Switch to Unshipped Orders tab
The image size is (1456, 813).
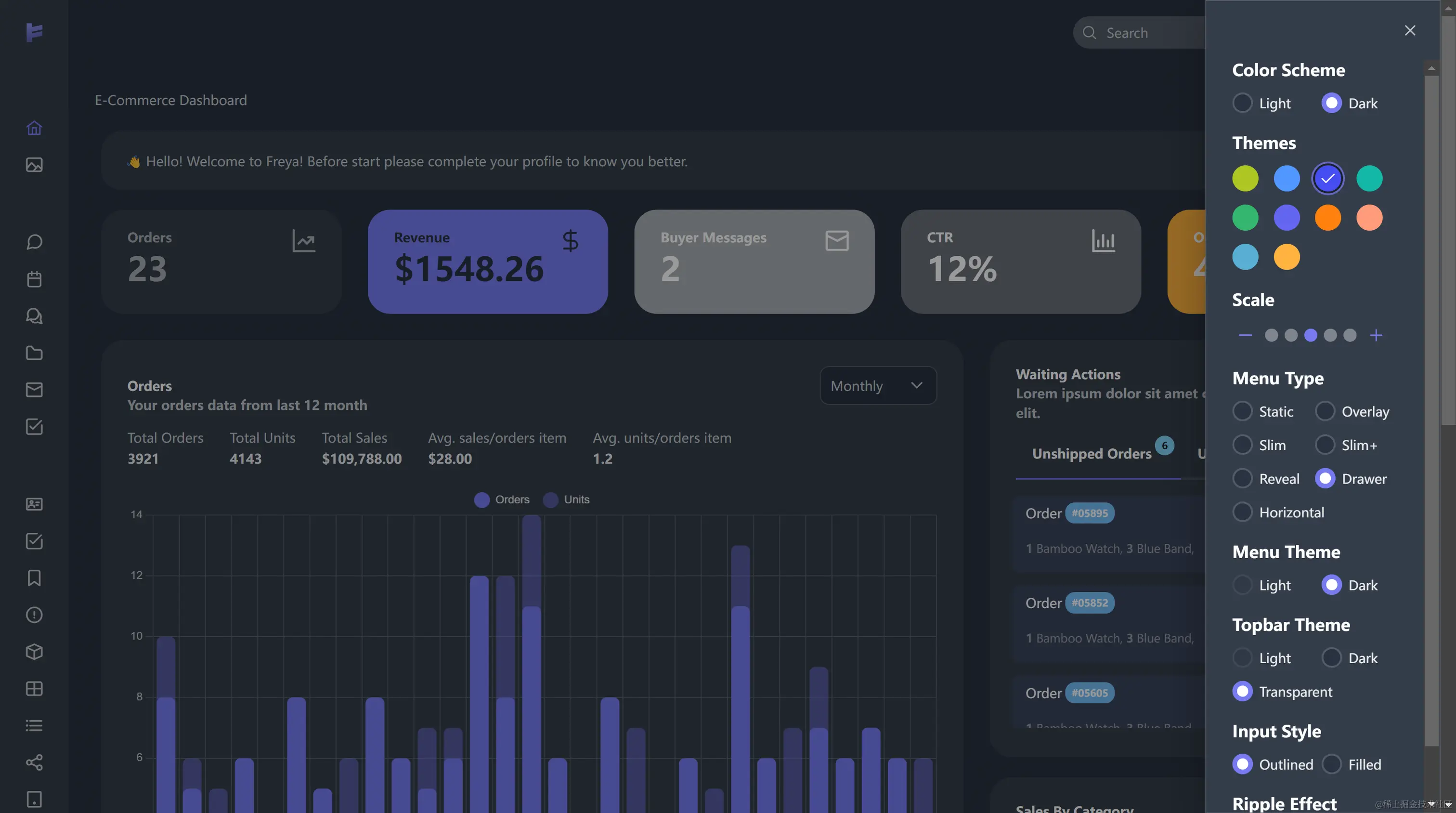coord(1092,453)
